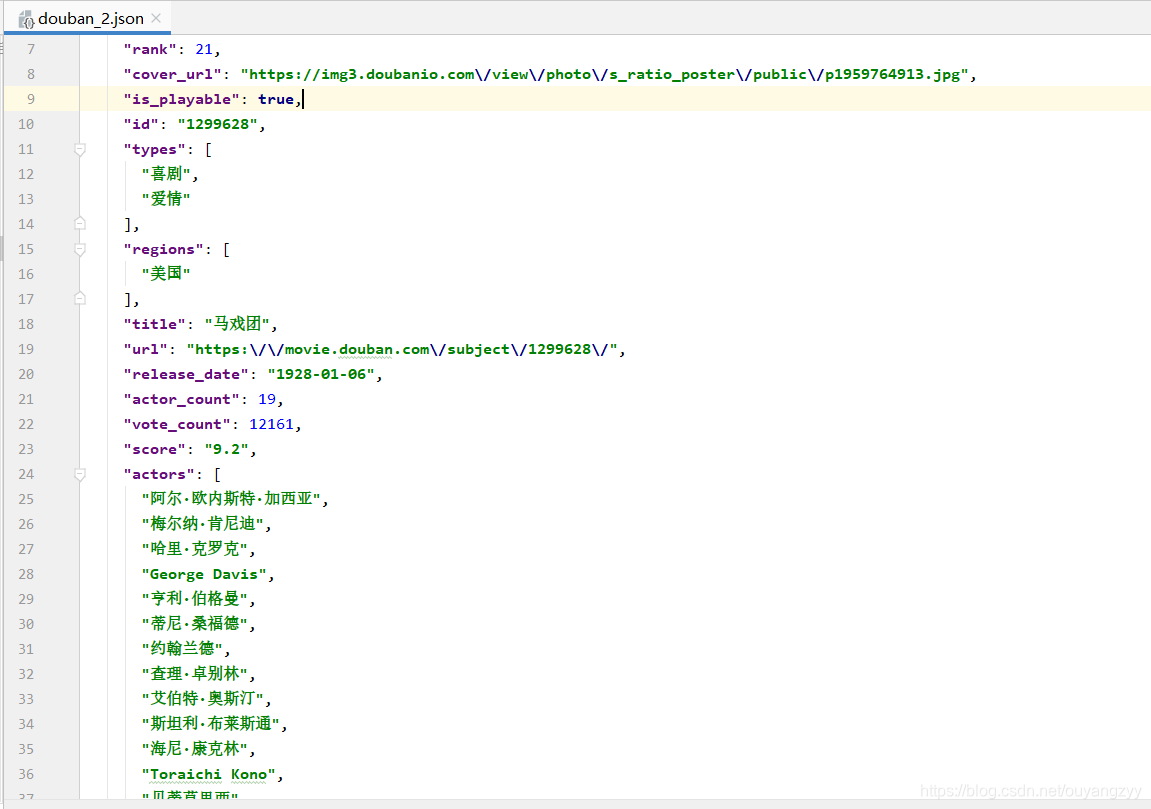The image size is (1151, 809).
Task: Click the "is_playable" key
Action: pos(181,99)
